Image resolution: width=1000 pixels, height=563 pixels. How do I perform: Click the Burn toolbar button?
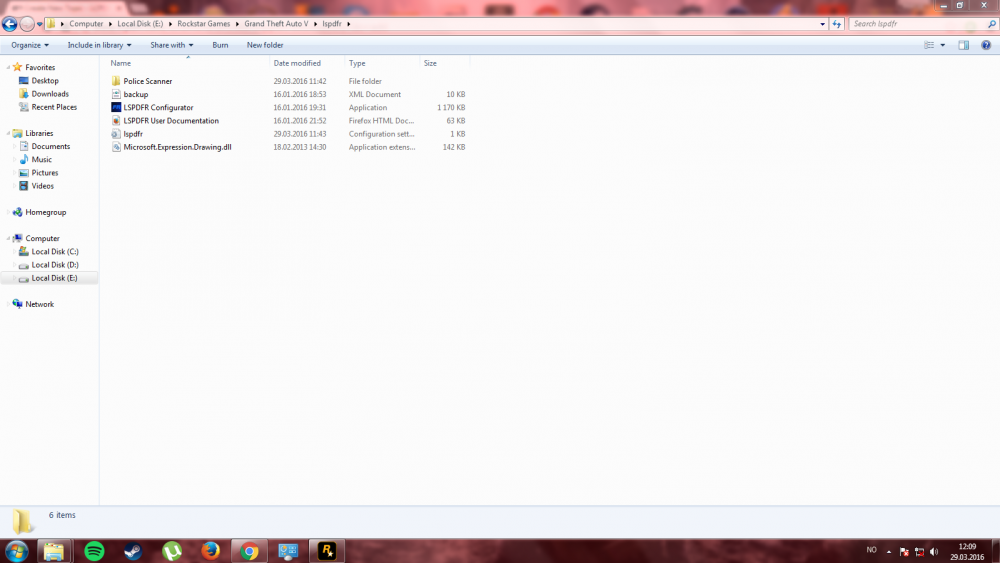coord(220,45)
